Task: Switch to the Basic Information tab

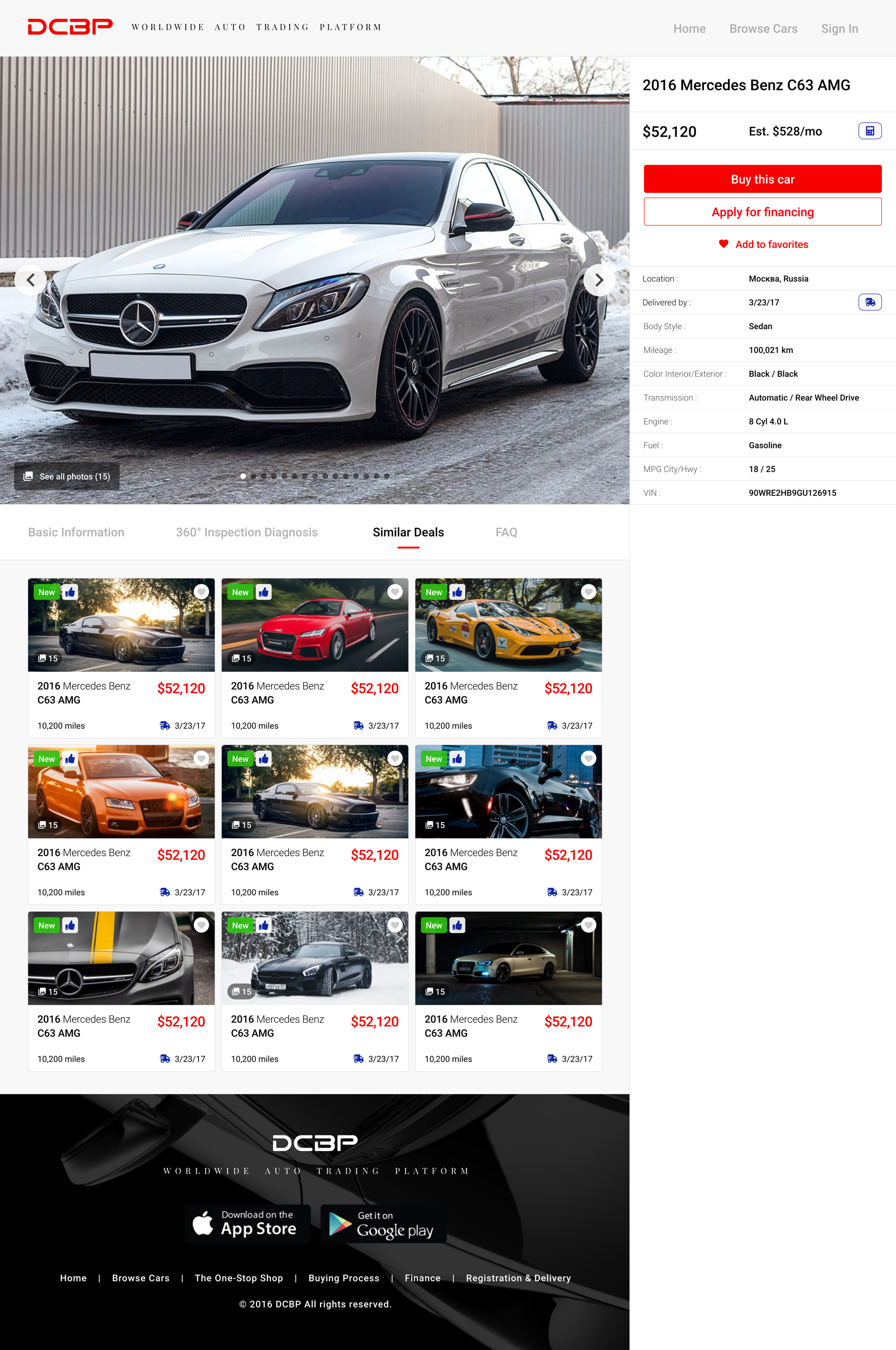Action: point(76,532)
